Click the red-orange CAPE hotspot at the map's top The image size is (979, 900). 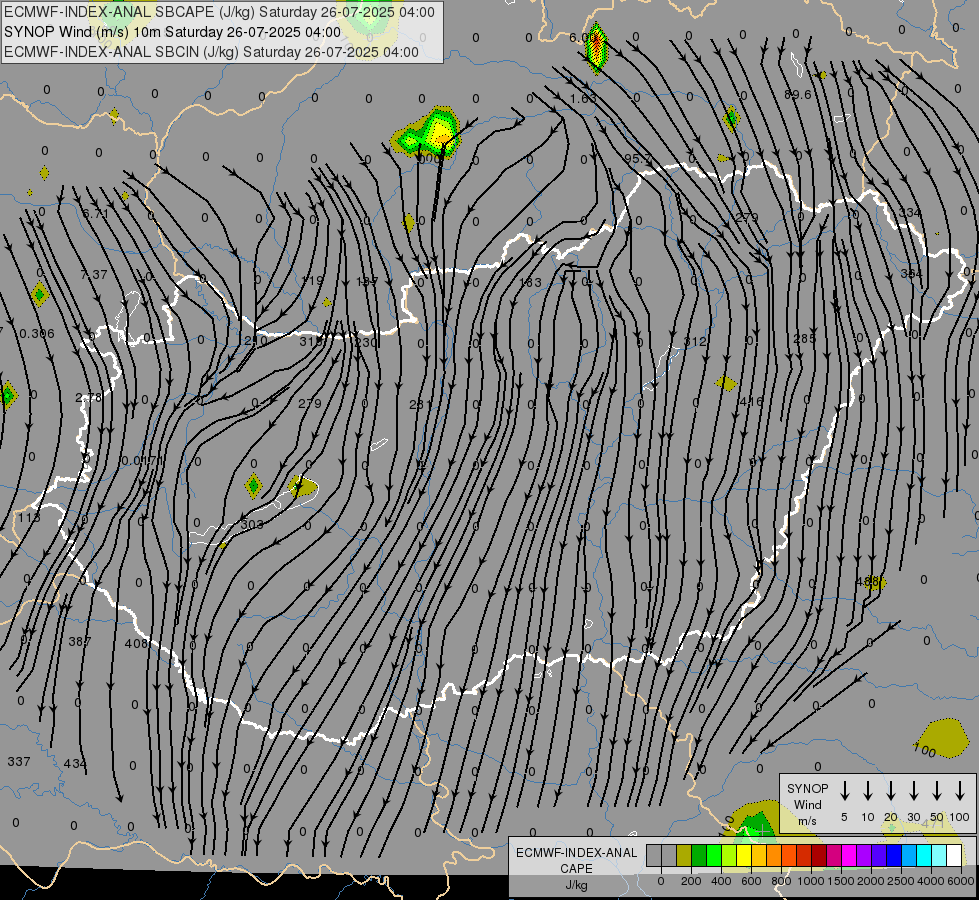coord(597,47)
